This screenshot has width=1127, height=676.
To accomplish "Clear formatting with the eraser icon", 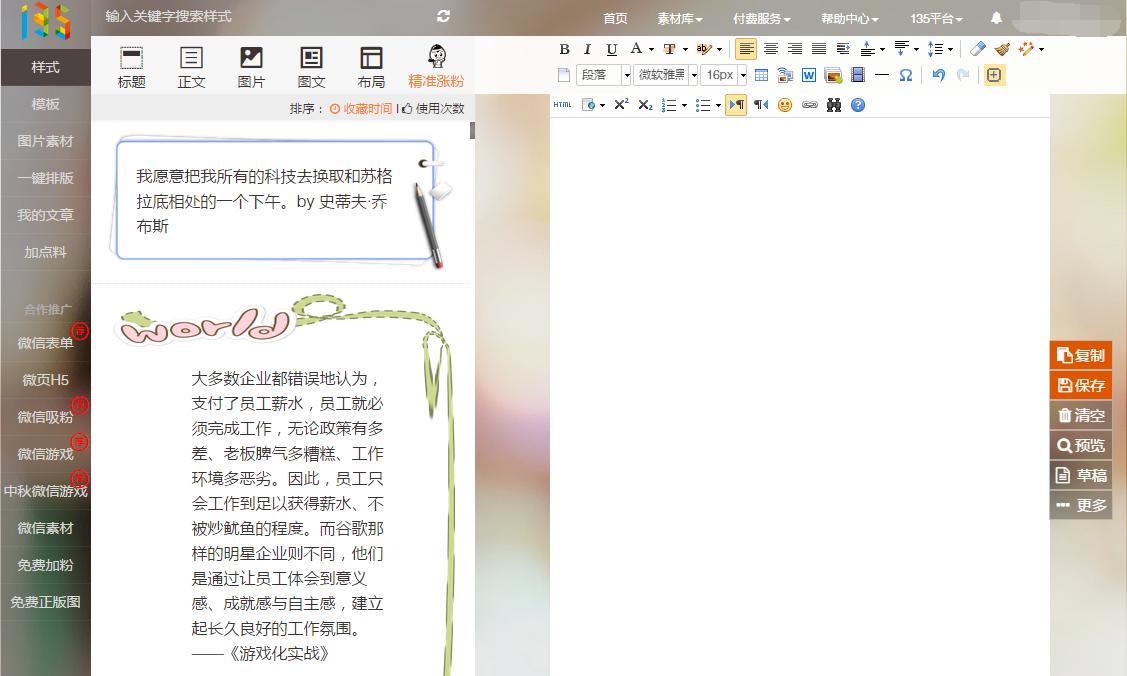I will 977,48.
